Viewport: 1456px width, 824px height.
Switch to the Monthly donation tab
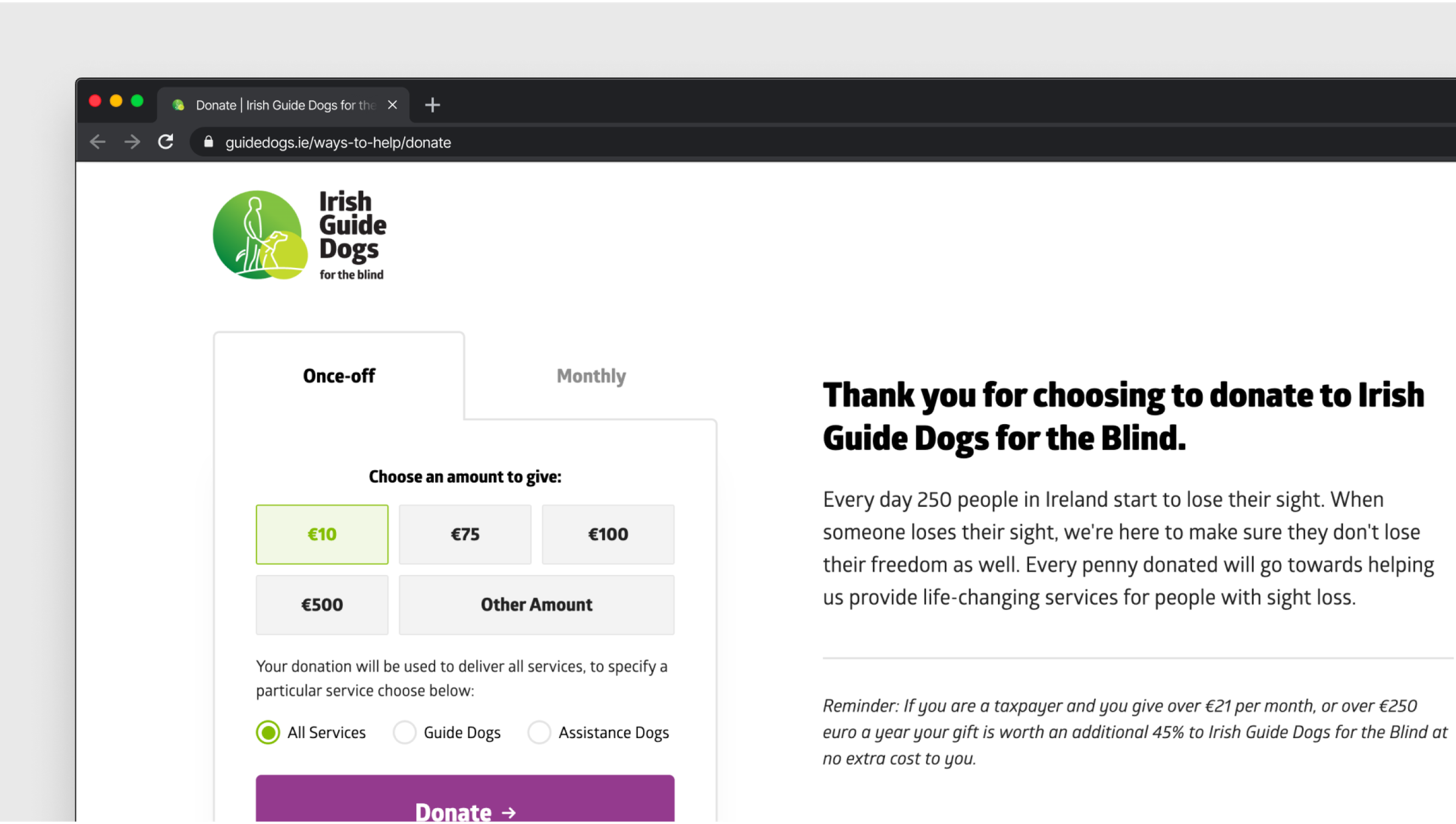590,375
